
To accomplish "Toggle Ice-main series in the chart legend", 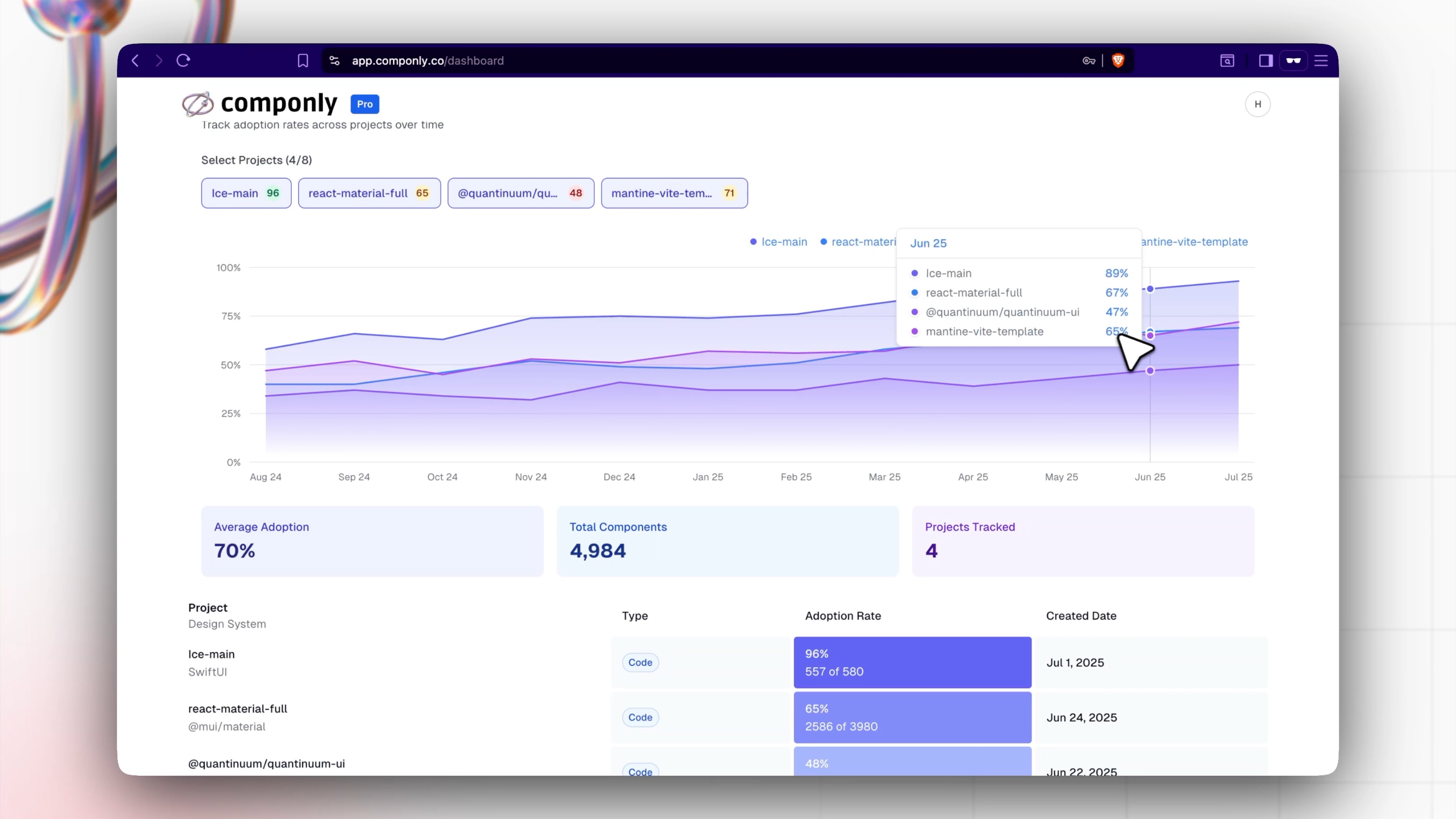I will [x=778, y=242].
